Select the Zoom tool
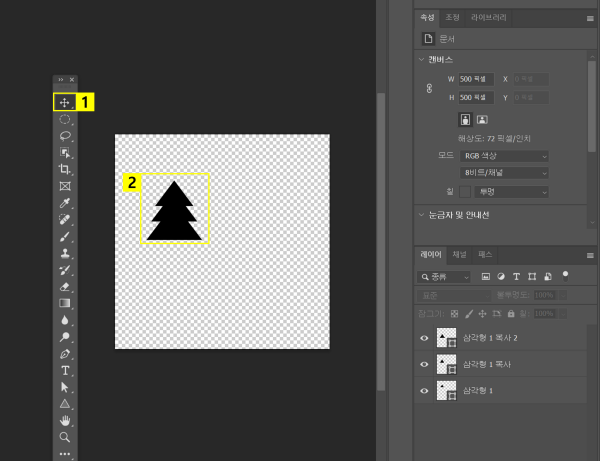This screenshot has height=461, width=600. 65,437
